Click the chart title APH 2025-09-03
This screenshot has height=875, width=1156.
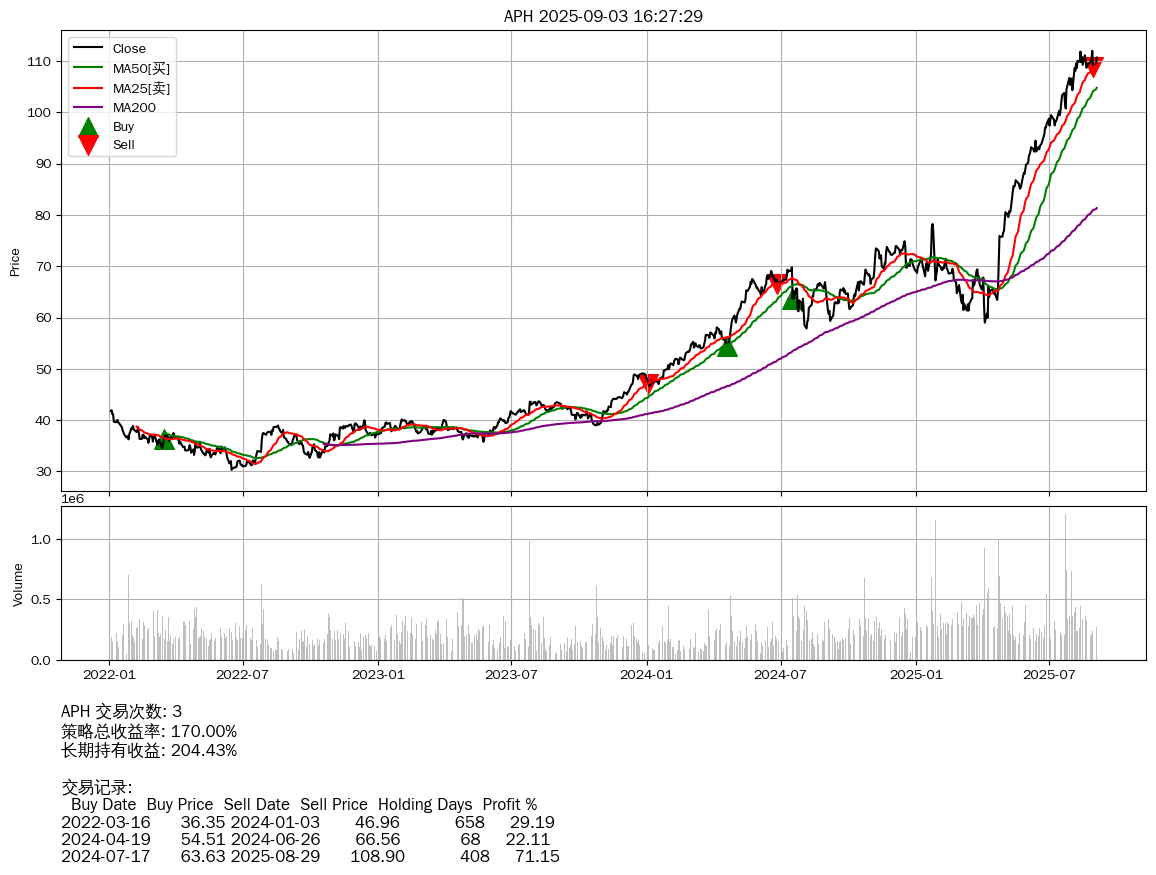coord(603,16)
